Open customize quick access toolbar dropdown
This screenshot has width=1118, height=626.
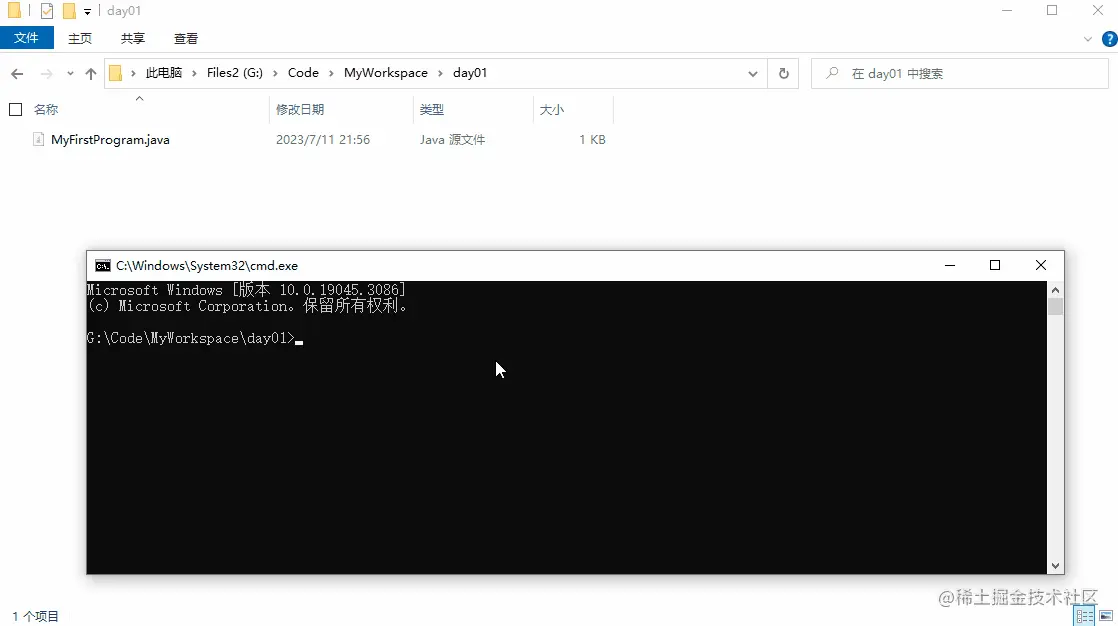click(87, 11)
